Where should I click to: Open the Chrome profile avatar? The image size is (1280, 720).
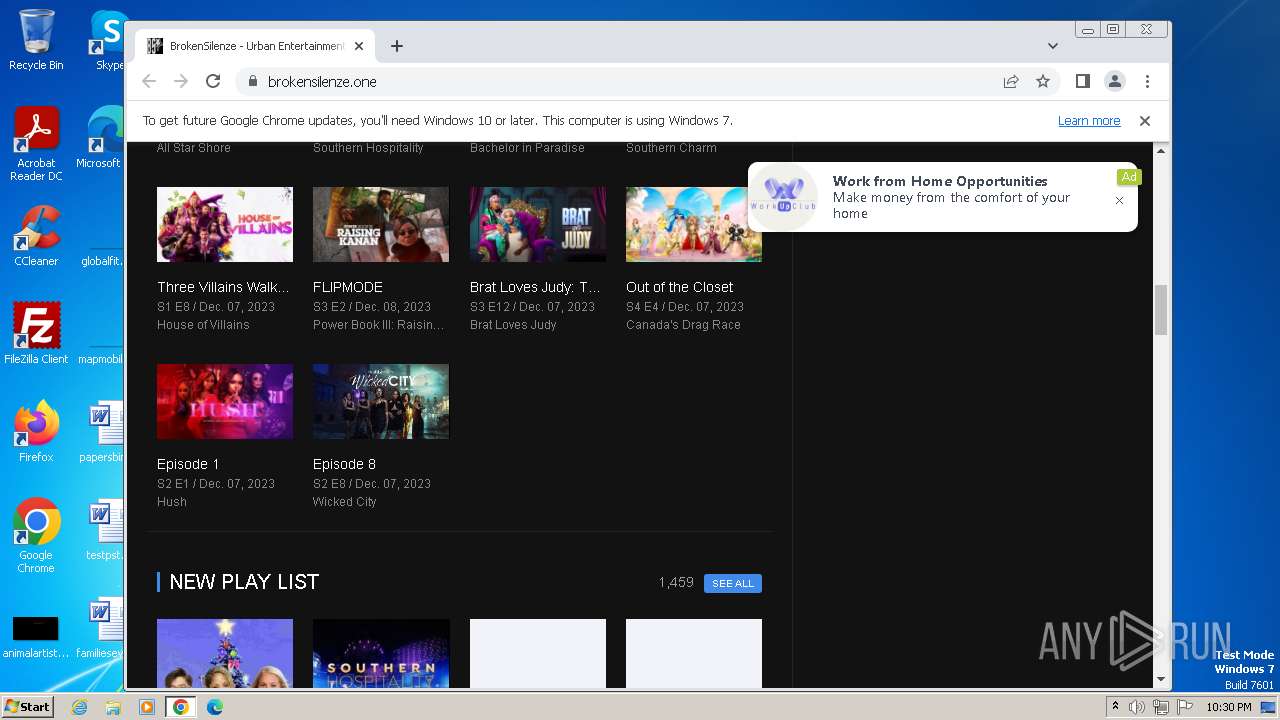point(1114,81)
